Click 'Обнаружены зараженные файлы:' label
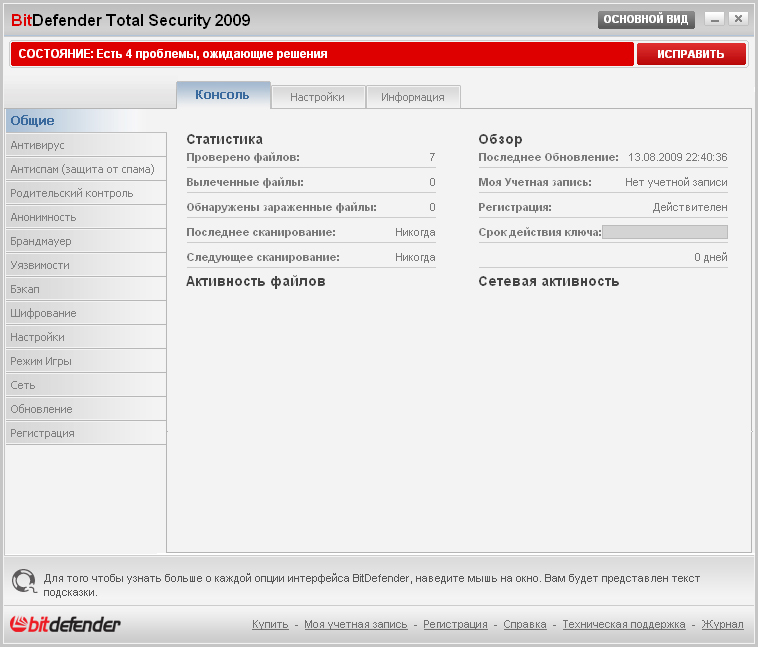Viewport: 758px width, 647px height. pyautogui.click(x=282, y=207)
